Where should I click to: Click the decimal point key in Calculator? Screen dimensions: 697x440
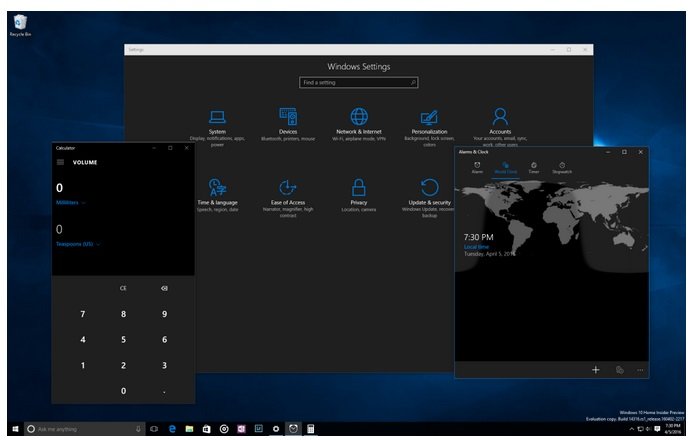tap(164, 391)
